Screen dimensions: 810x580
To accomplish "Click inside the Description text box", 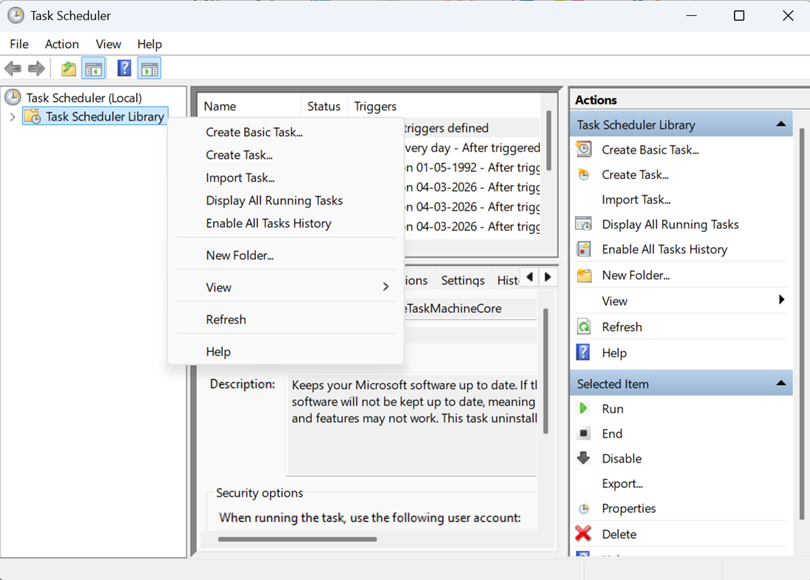I will pos(412,424).
